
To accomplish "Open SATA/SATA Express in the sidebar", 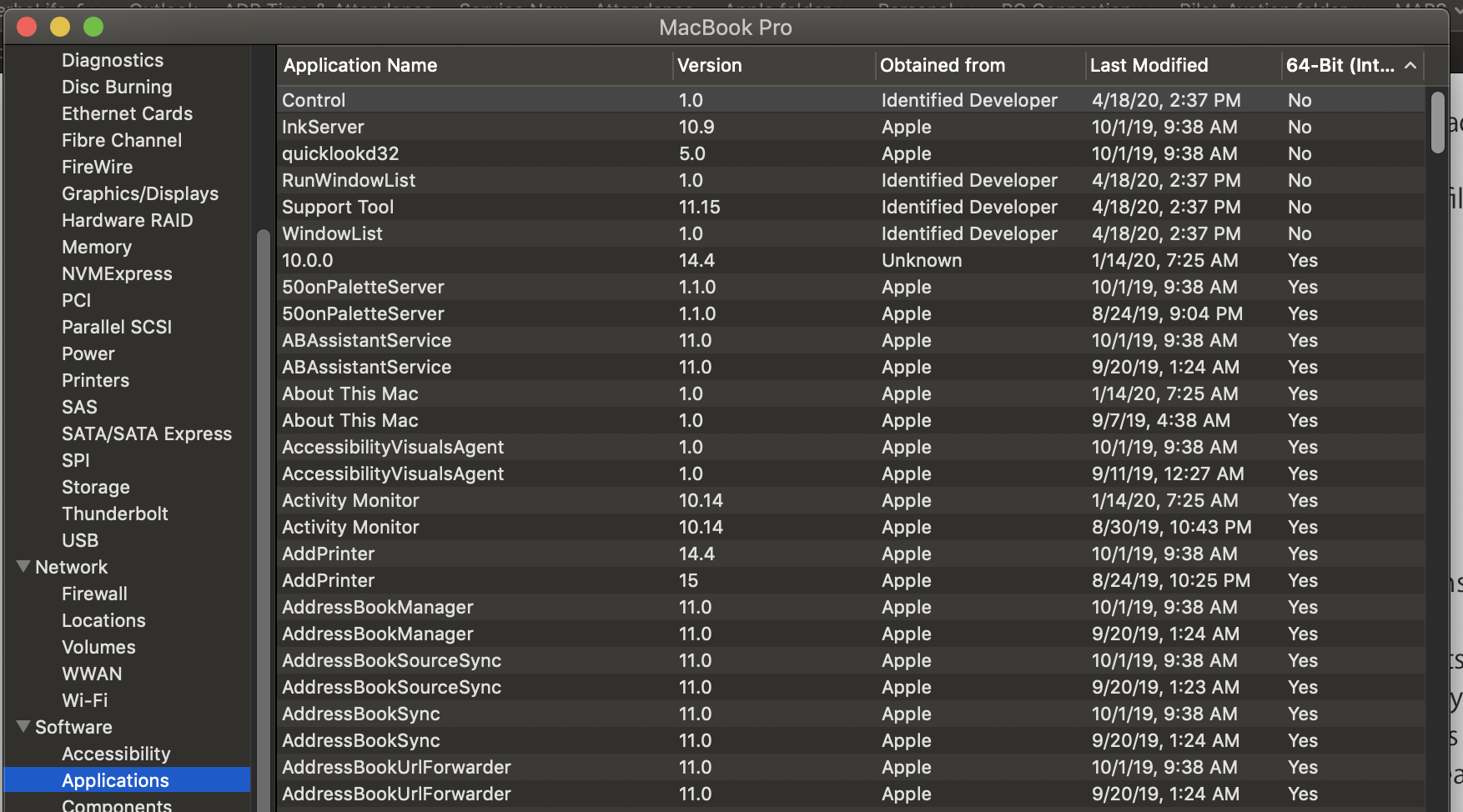I will pos(147,434).
